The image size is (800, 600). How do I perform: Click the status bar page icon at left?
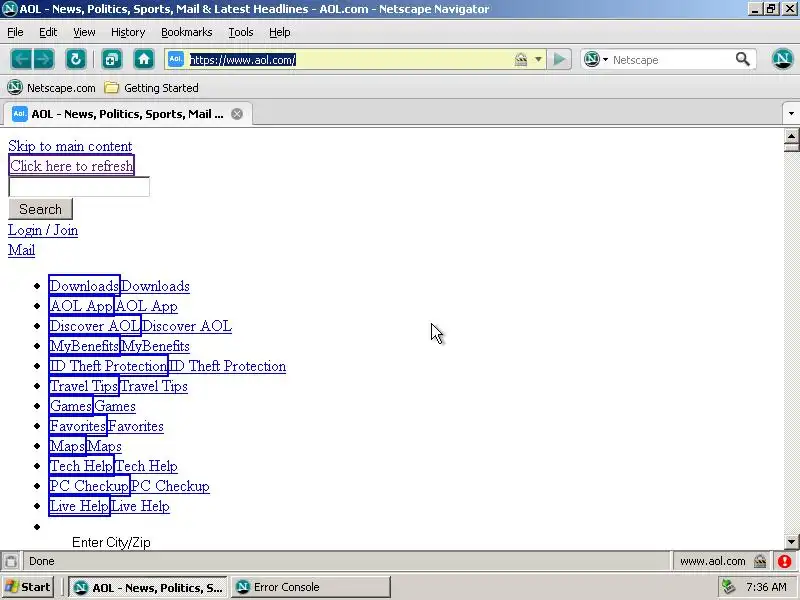tap(11, 561)
